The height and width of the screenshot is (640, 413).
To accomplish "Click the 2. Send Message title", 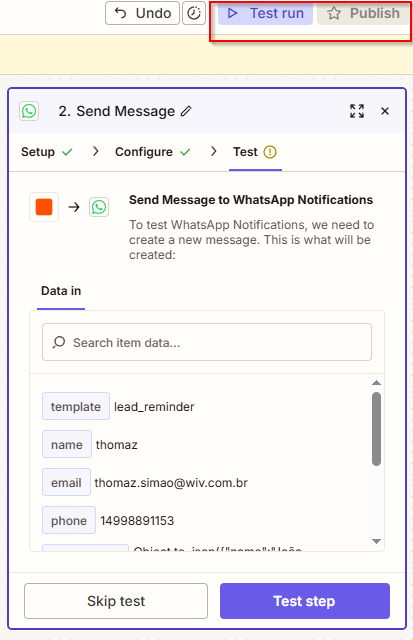I will coord(117,111).
